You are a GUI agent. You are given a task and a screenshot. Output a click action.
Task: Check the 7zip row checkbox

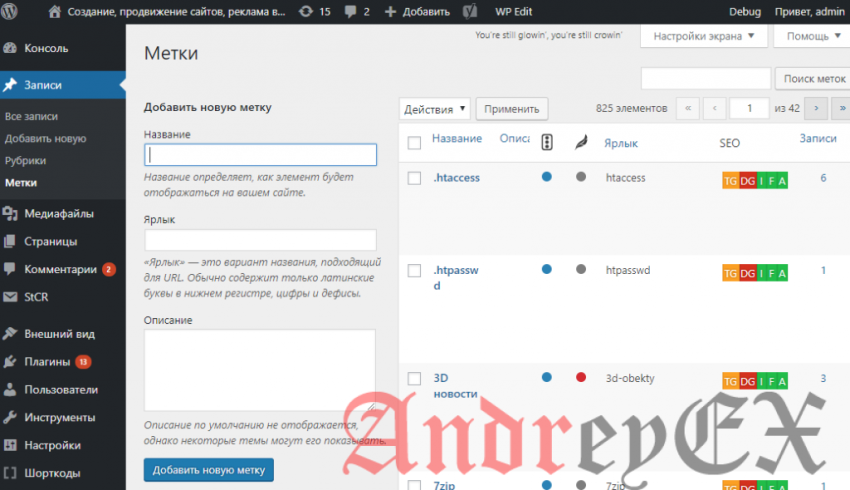tap(414, 485)
